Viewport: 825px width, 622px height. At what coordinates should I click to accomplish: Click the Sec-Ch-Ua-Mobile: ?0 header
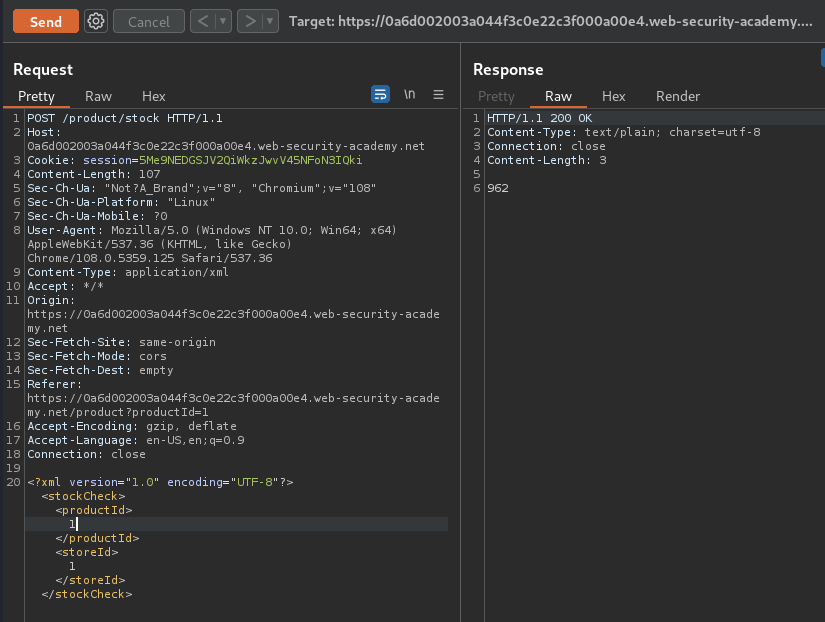[x=97, y=216]
